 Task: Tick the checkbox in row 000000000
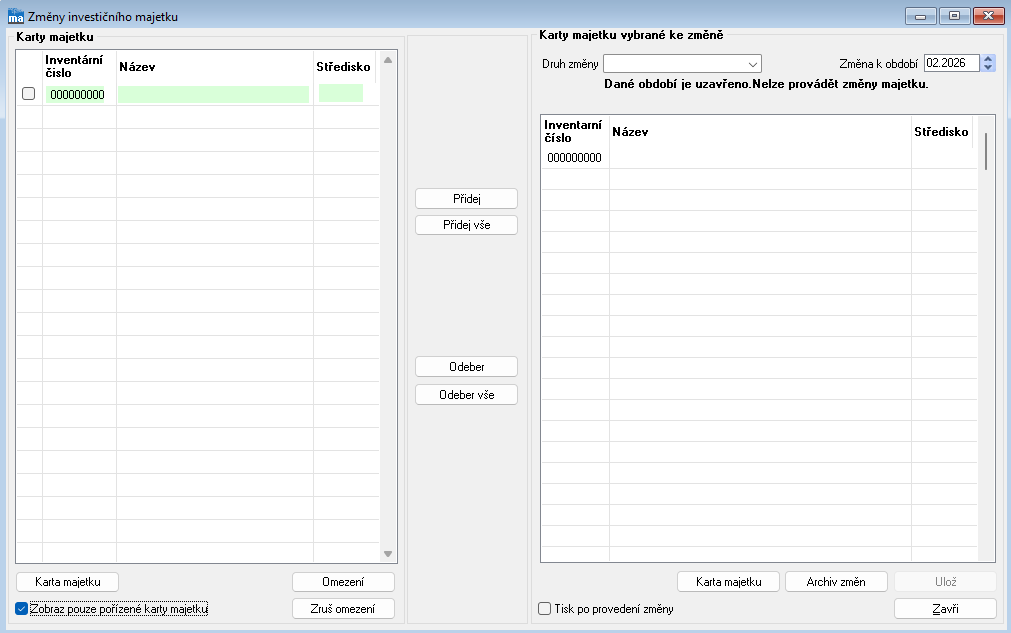click(28, 93)
